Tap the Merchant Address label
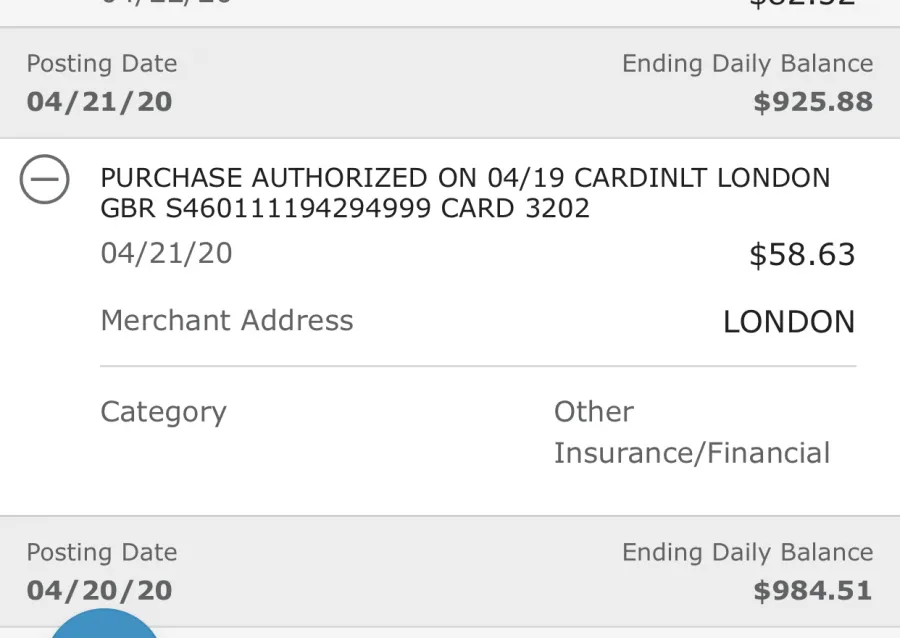900x638 pixels. click(227, 320)
